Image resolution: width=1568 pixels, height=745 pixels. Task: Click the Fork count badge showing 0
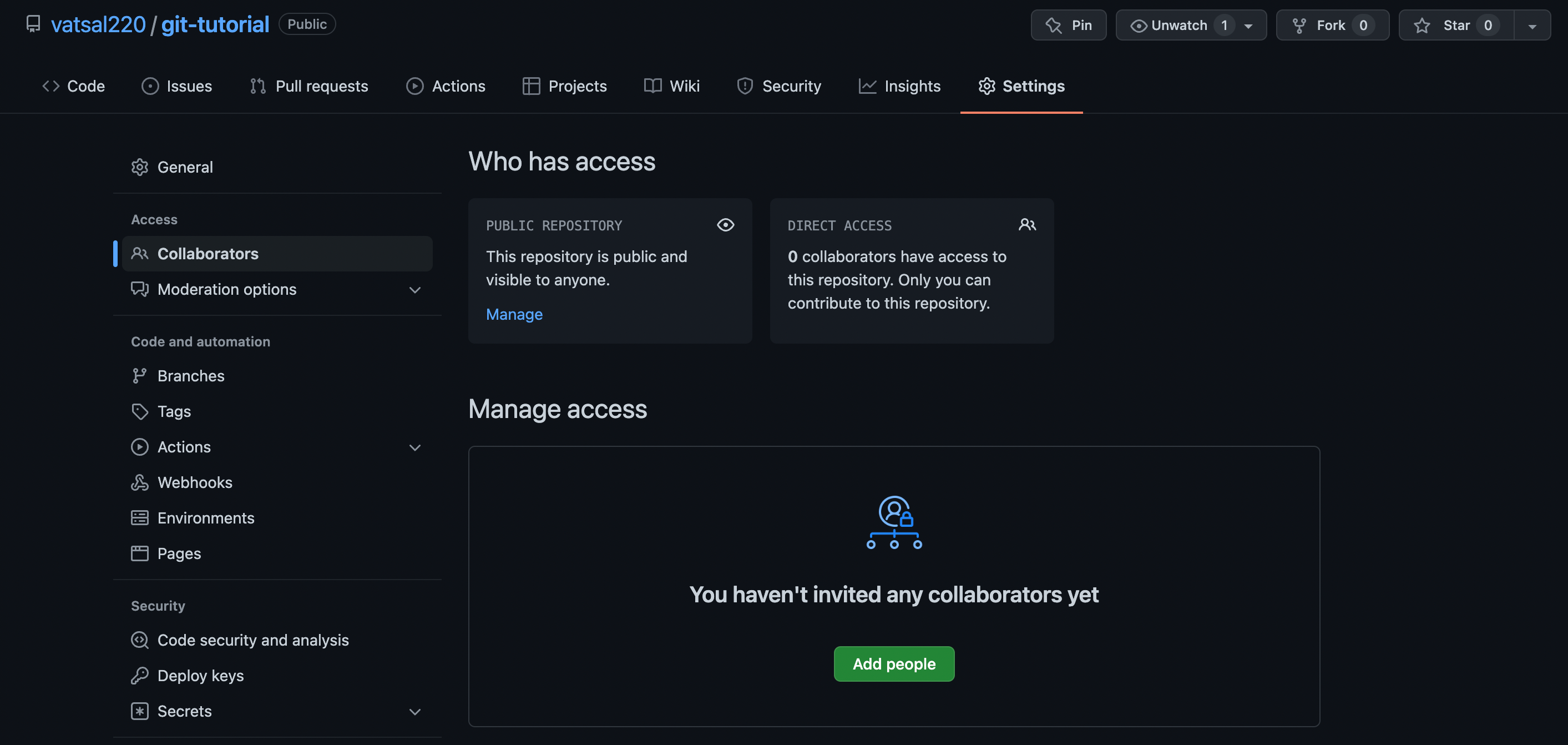click(x=1363, y=26)
